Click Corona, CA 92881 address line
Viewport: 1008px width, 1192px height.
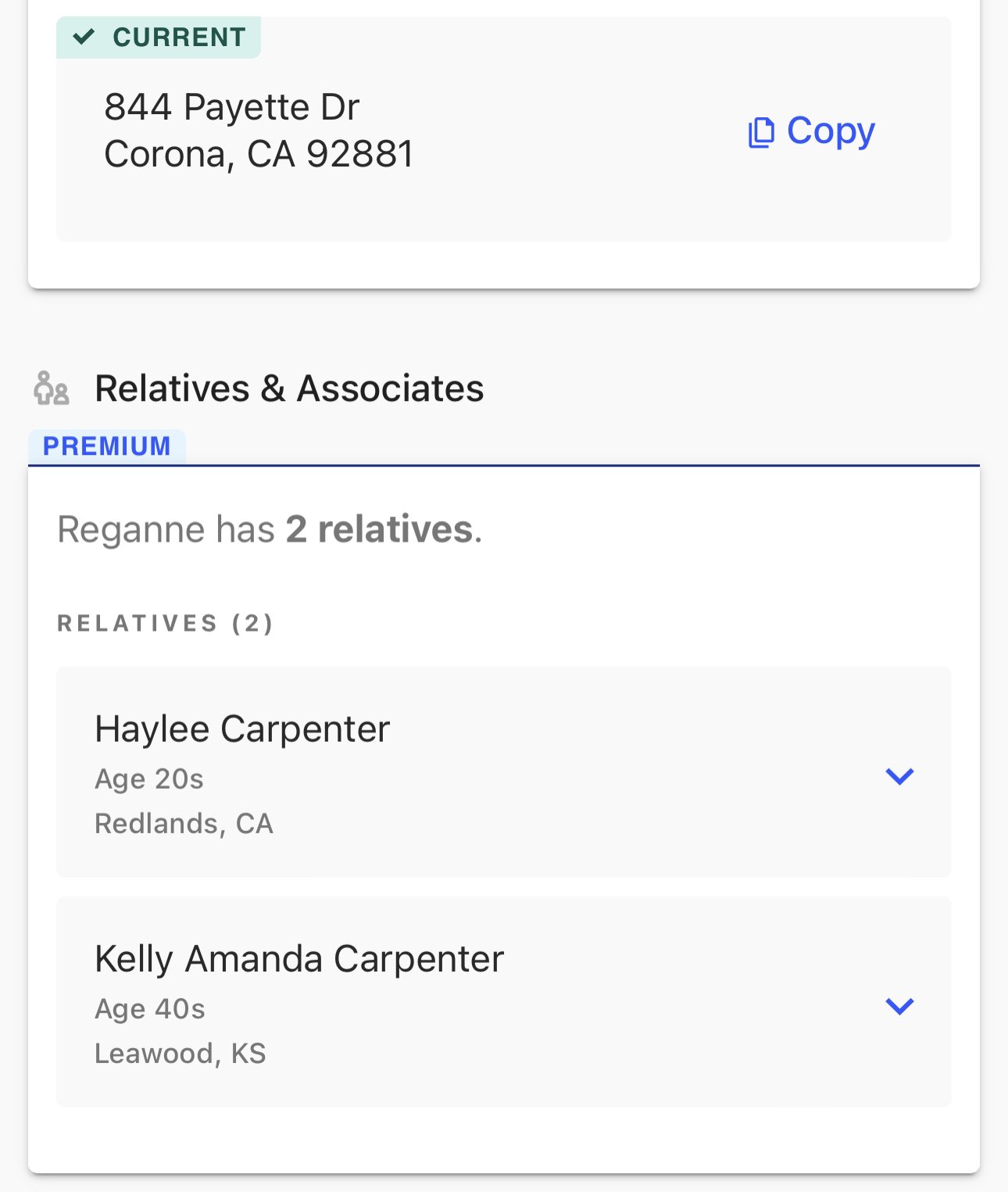(259, 154)
